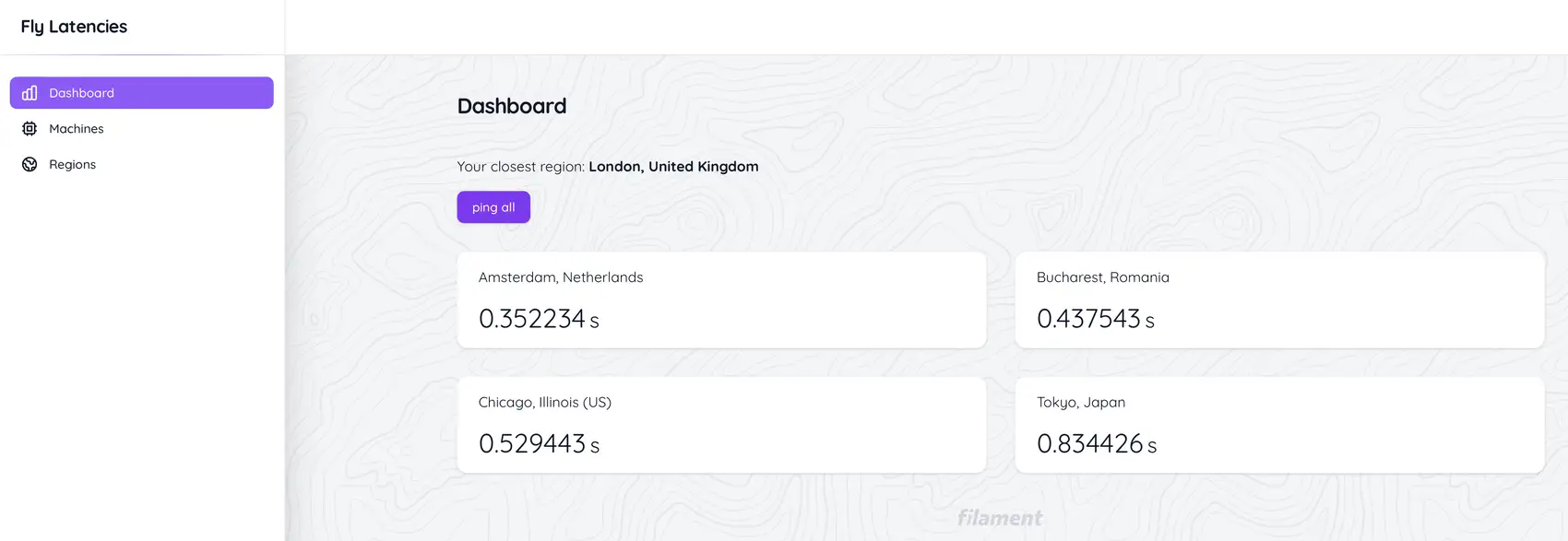The width and height of the screenshot is (1568, 541).
Task: Select the Tokyo, Japan card title
Action: point(1080,403)
